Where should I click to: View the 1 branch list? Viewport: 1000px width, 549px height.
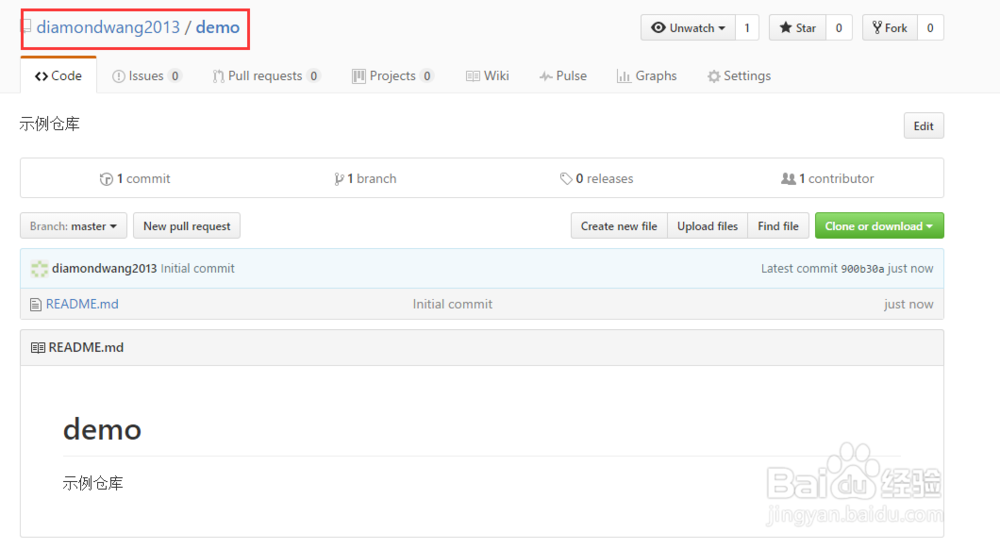tap(365, 179)
